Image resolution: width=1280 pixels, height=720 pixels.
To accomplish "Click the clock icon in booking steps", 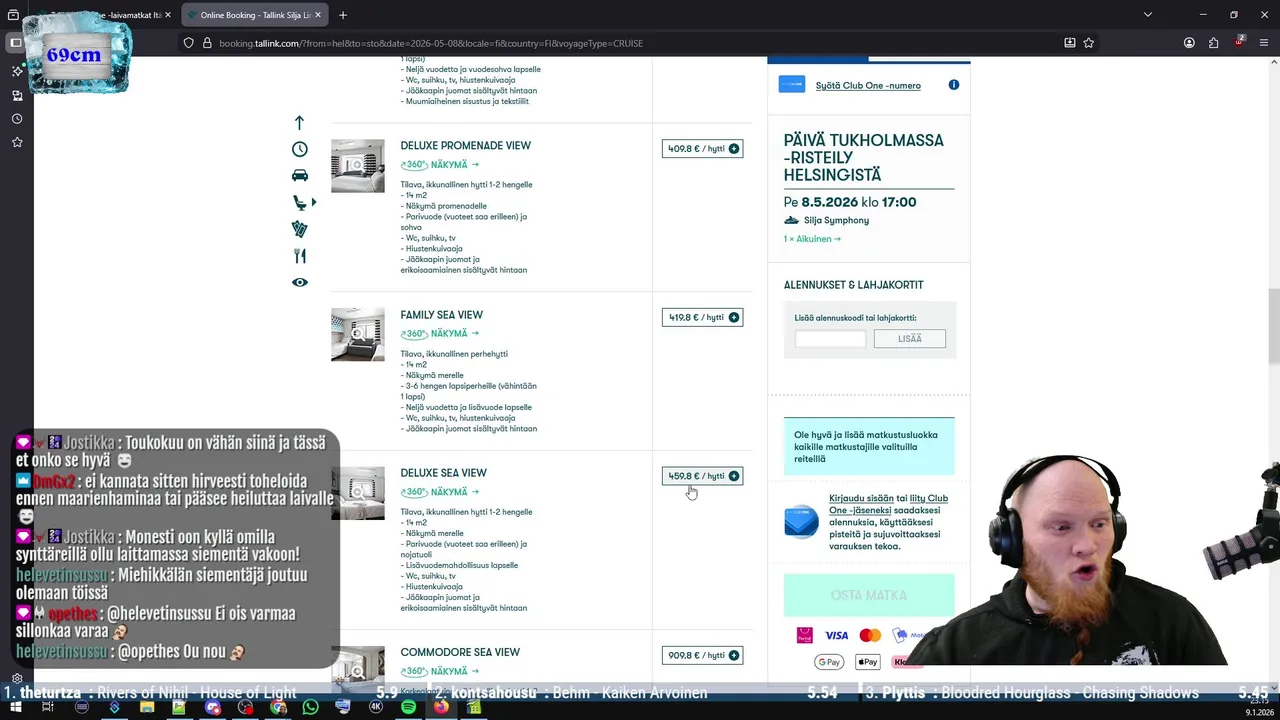I will (299, 149).
